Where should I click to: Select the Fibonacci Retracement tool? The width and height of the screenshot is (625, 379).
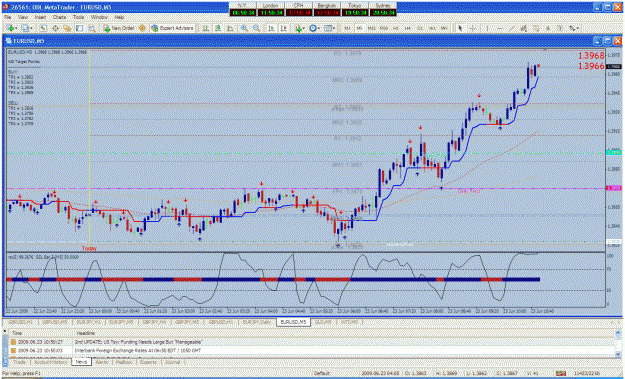[536, 28]
